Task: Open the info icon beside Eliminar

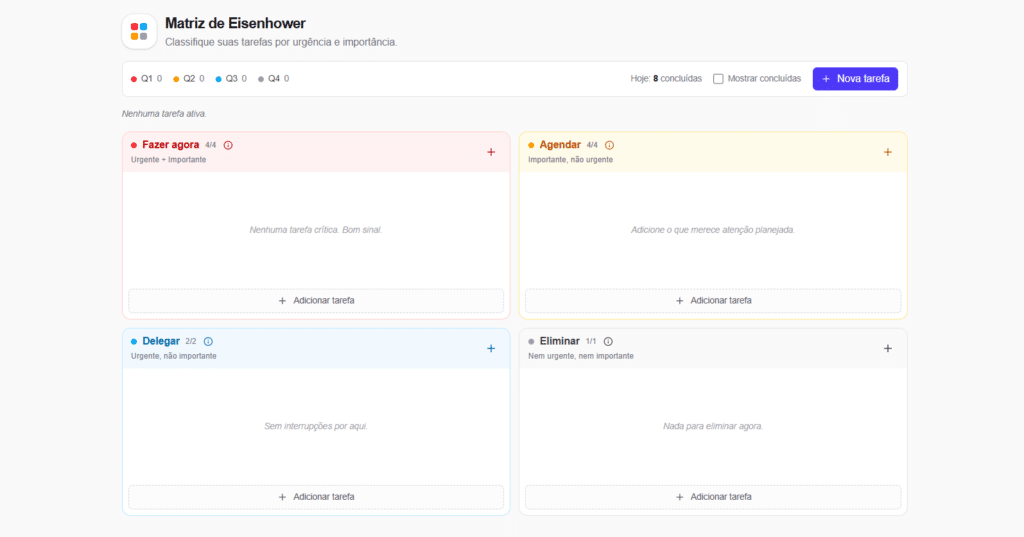Action: 608,342
